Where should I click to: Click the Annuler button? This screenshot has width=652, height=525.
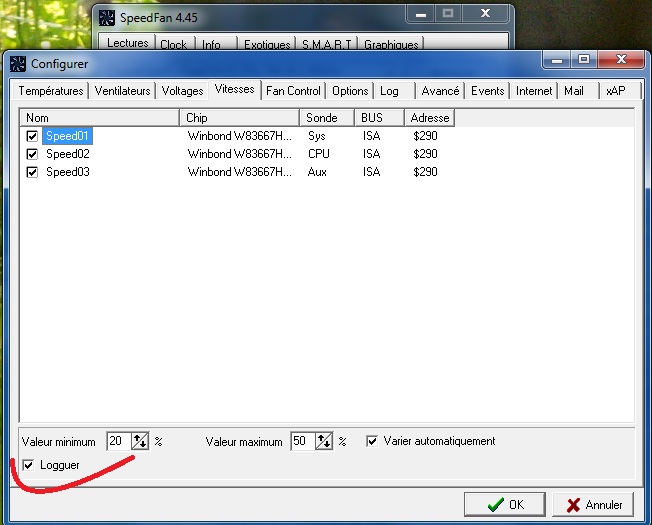(593, 504)
